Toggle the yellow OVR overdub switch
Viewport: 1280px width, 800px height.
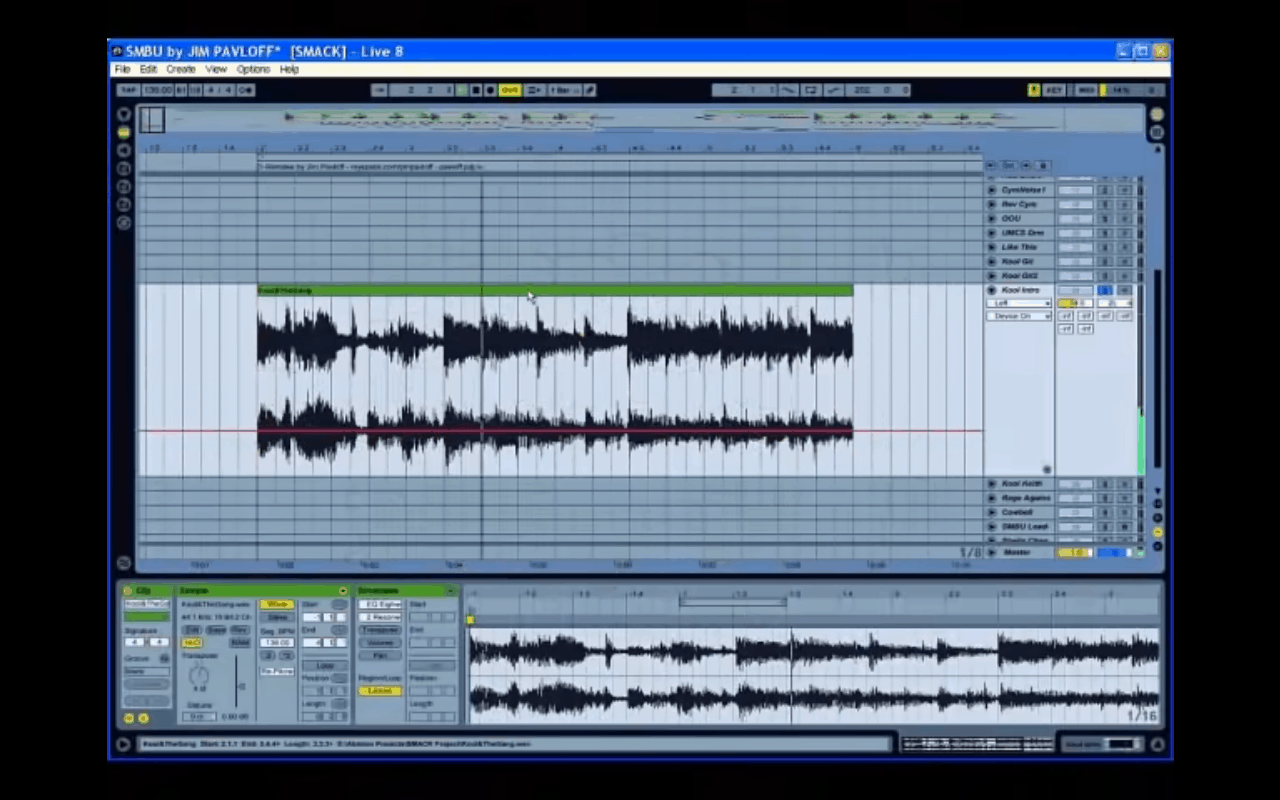[x=510, y=90]
